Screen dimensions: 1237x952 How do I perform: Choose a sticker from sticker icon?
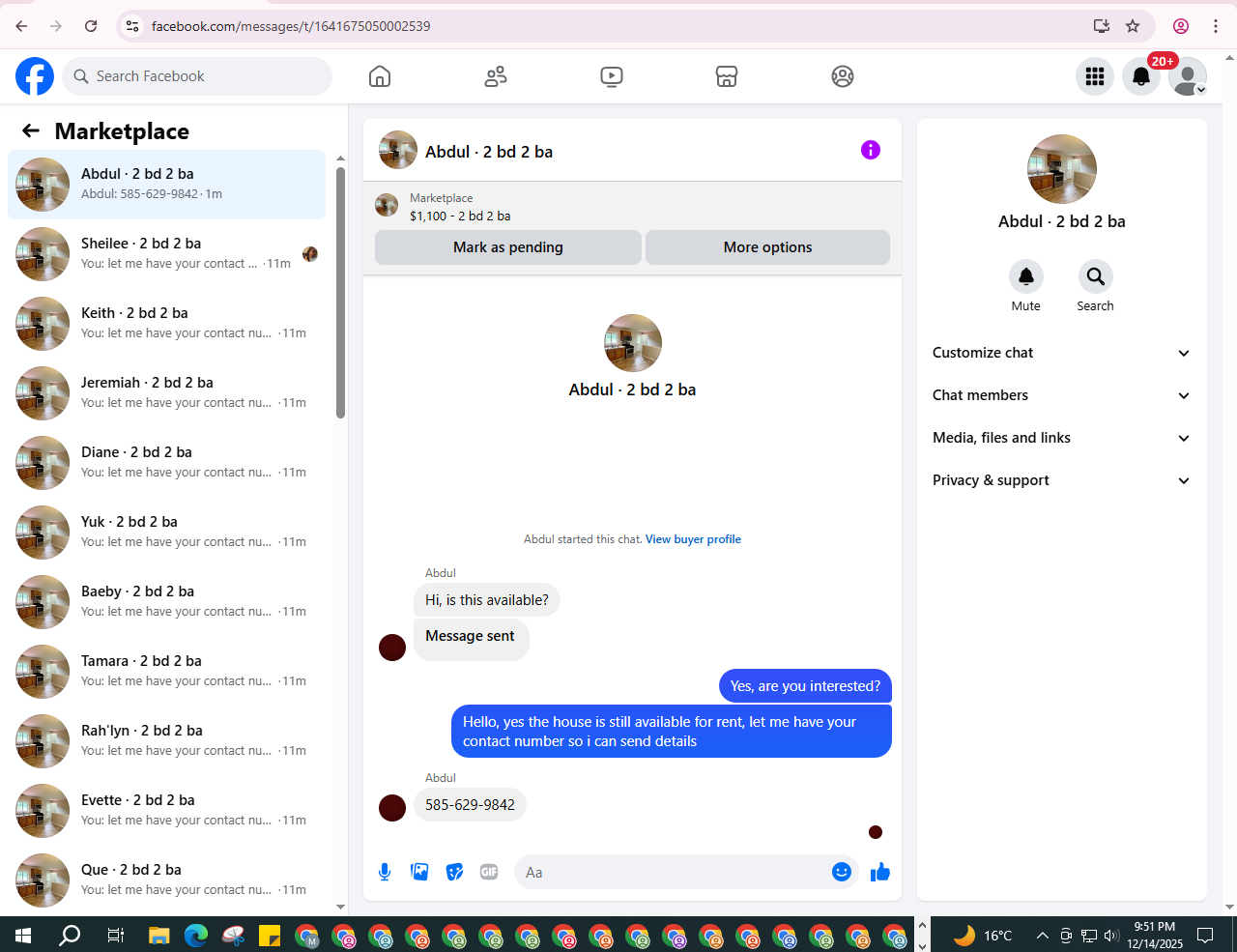(454, 872)
